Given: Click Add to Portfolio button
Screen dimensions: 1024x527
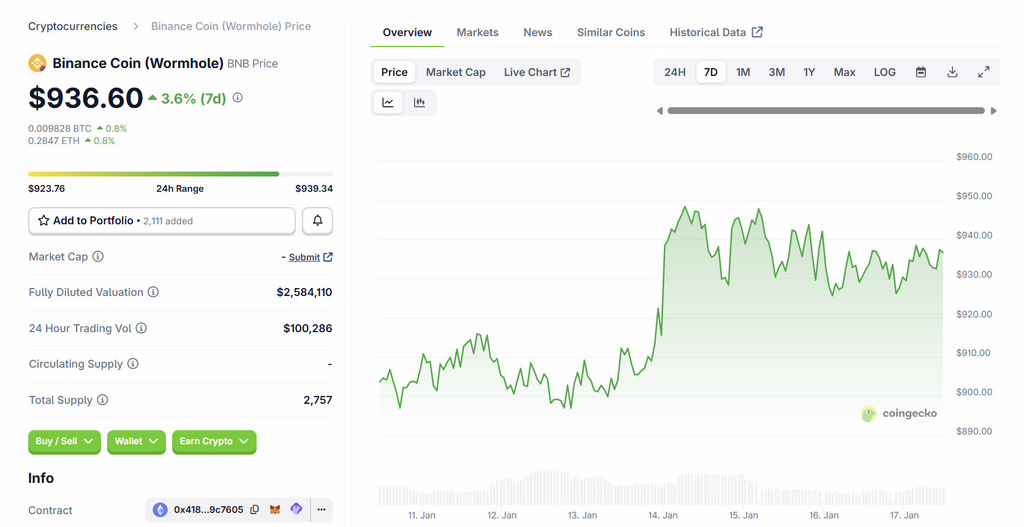Looking at the screenshot, I should 161,220.
